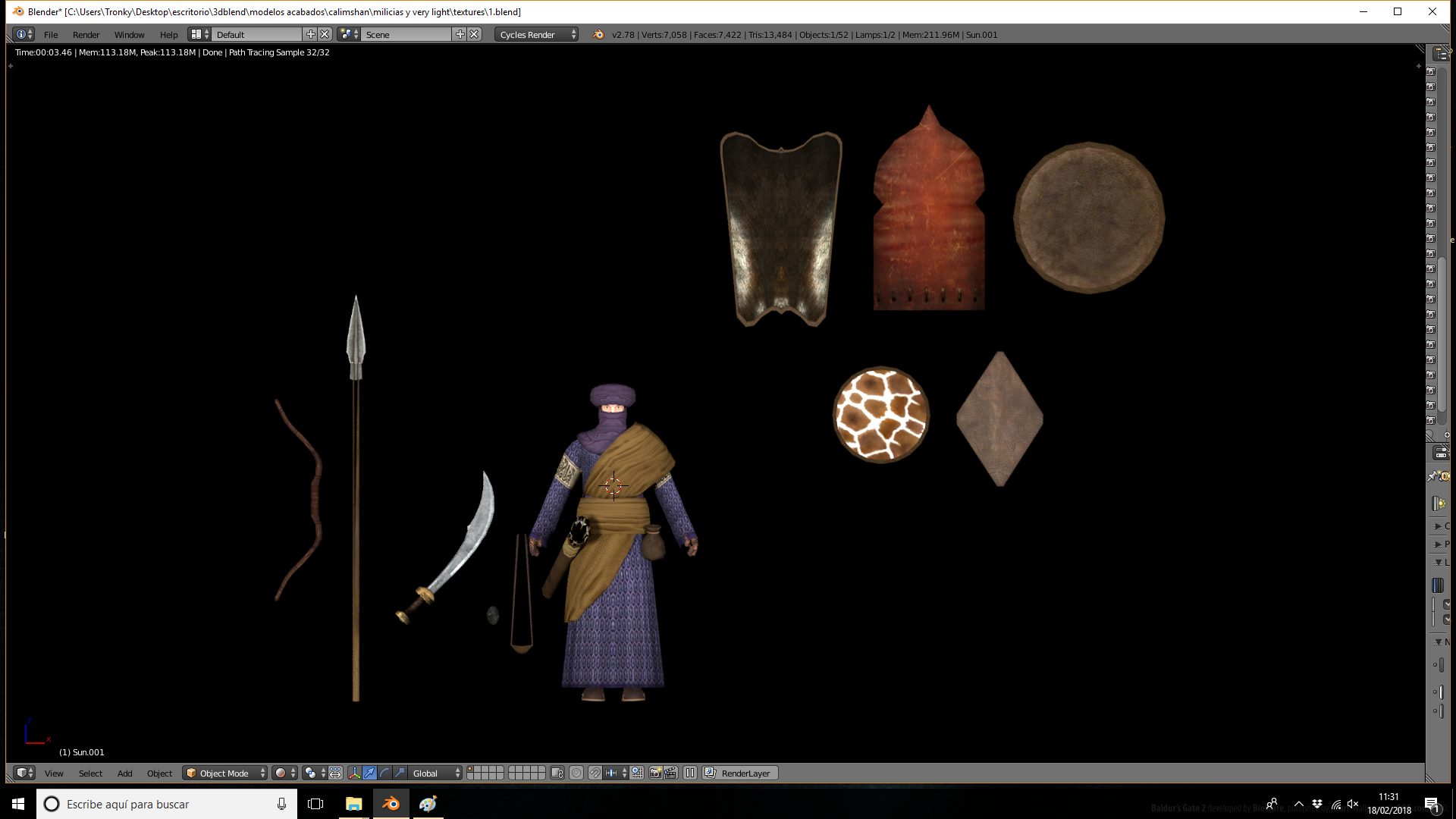Toggle the 3D manipulator widget icon
This screenshot has height=819, width=1456.
354,773
